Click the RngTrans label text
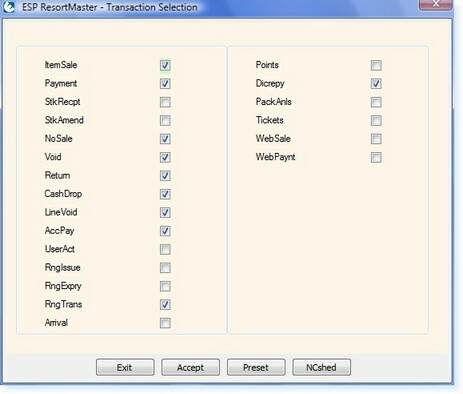 [63, 304]
